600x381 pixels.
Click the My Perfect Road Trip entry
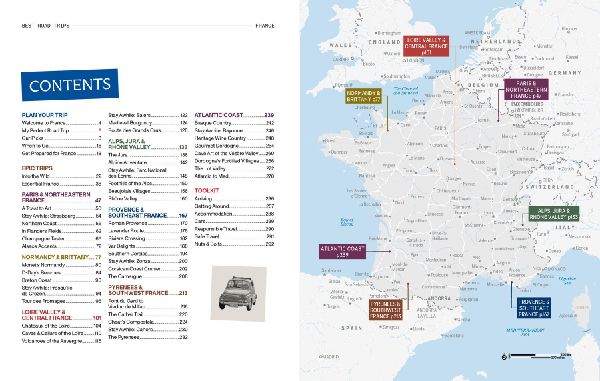click(x=62, y=130)
